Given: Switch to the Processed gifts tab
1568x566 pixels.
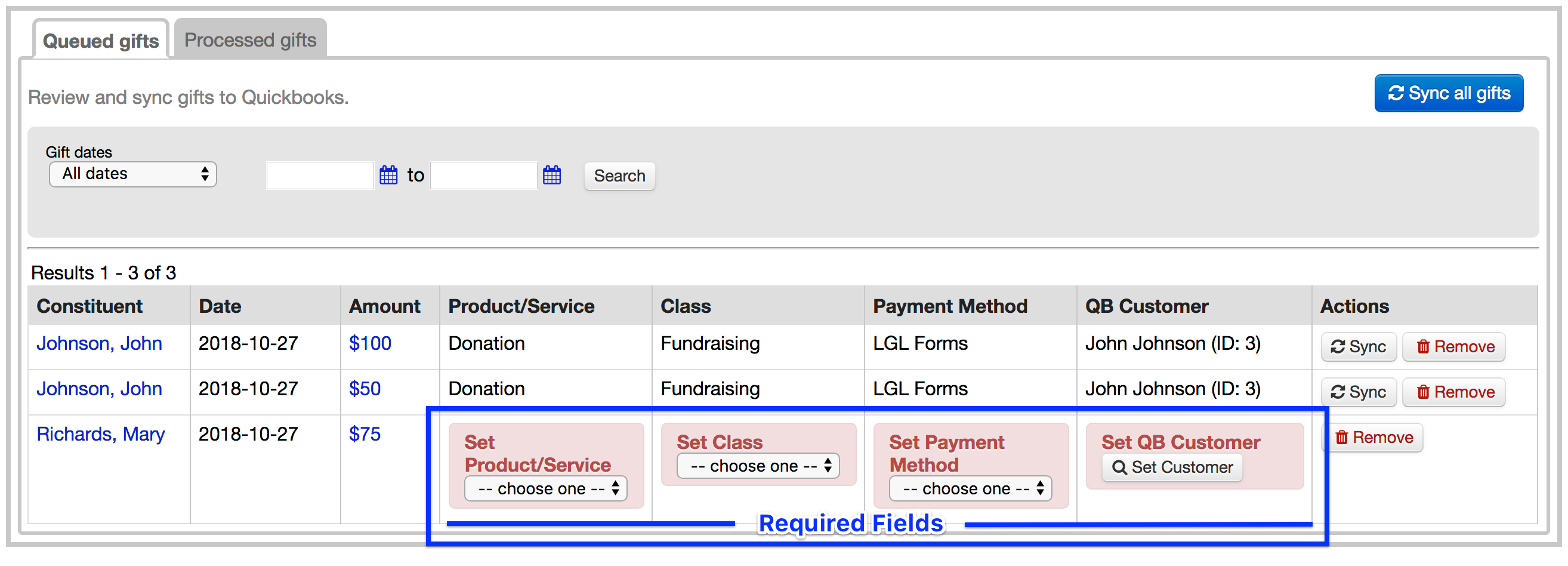Looking at the screenshot, I should (250, 38).
